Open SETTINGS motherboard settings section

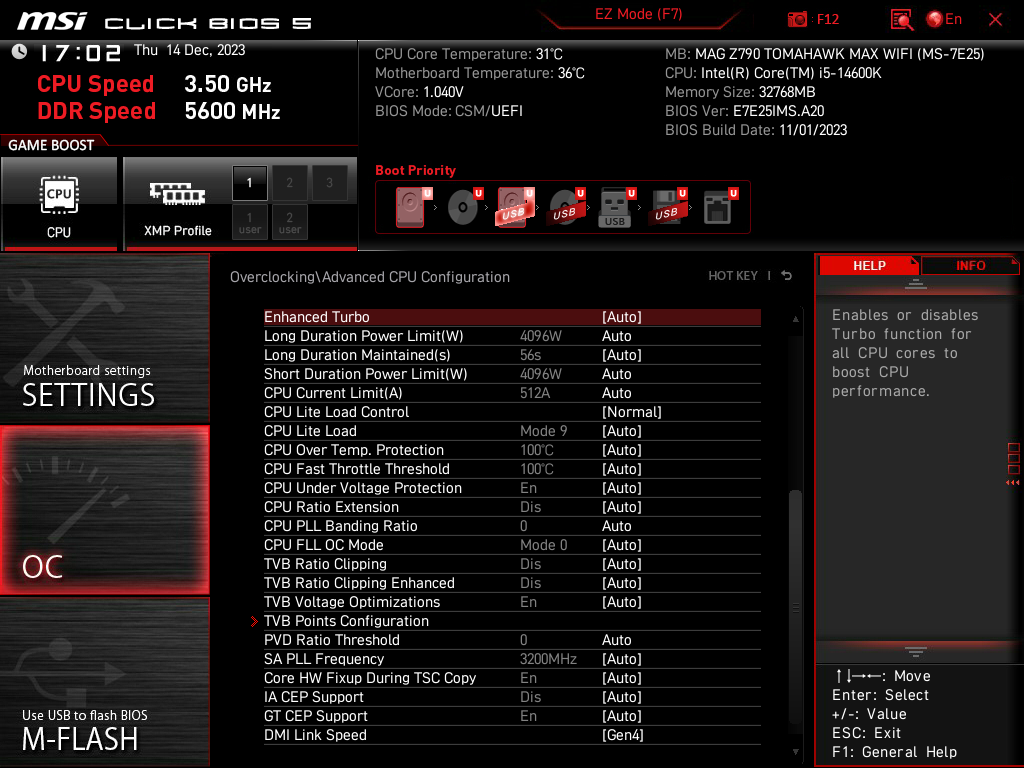(104, 338)
